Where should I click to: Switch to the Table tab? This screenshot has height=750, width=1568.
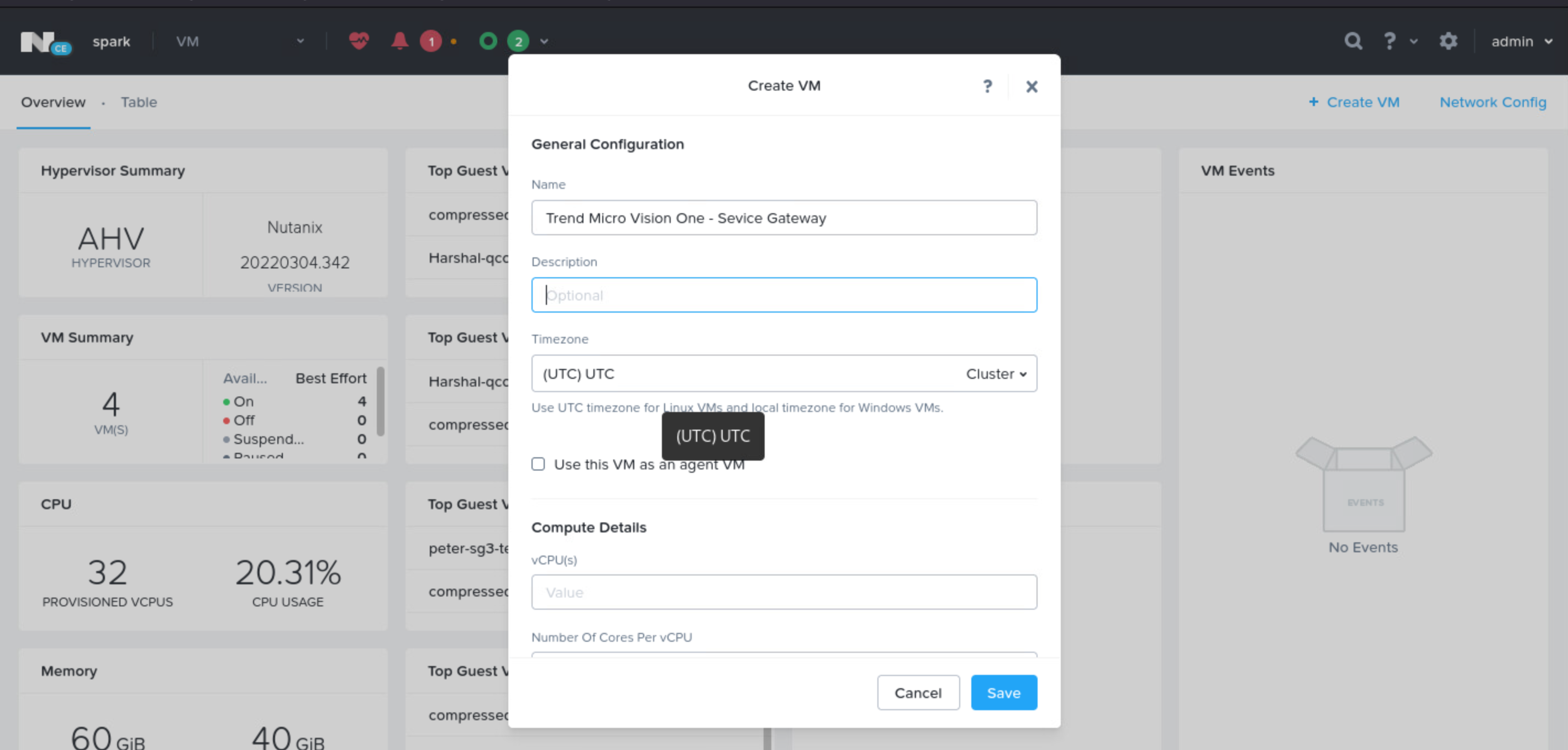(139, 102)
